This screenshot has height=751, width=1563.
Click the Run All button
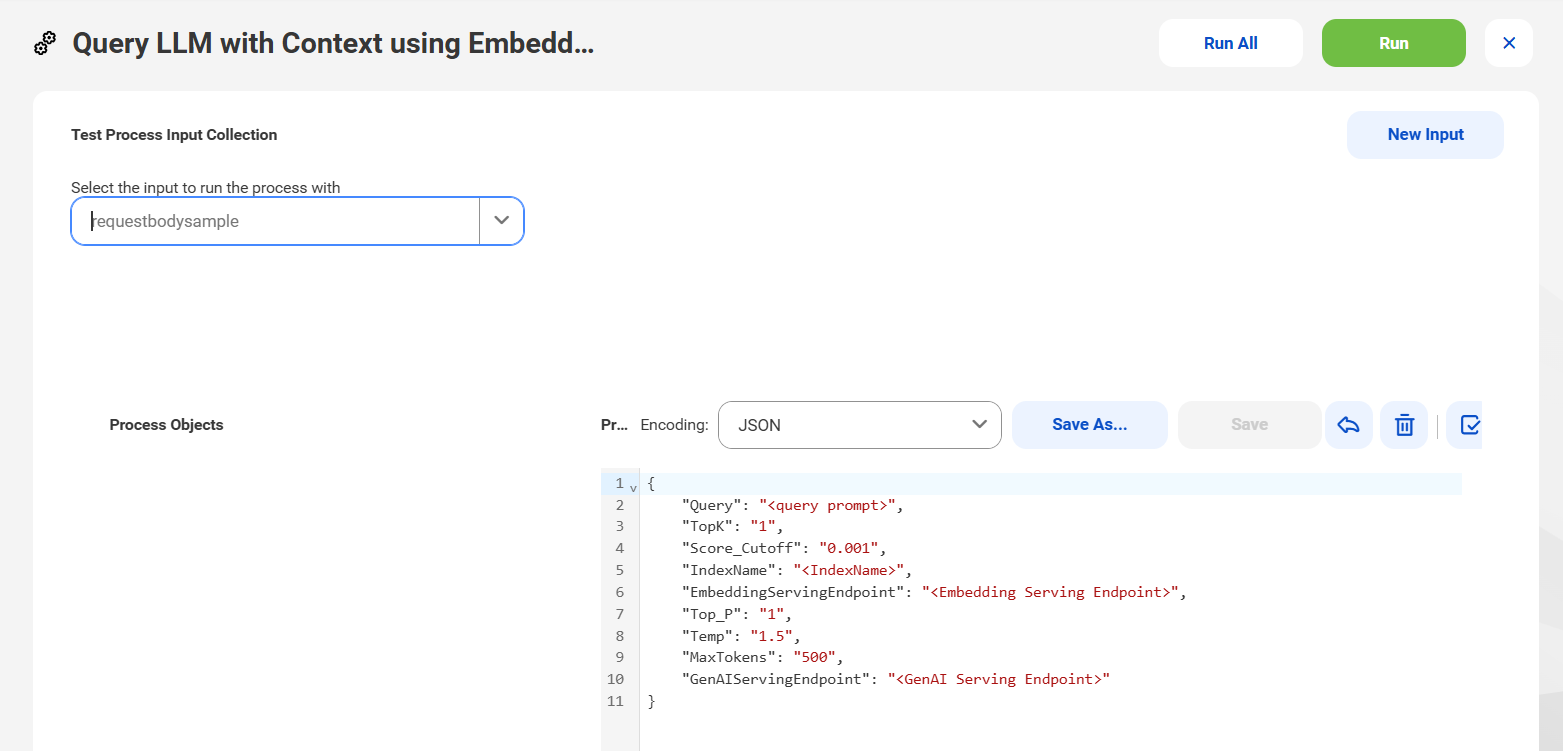pos(1231,43)
